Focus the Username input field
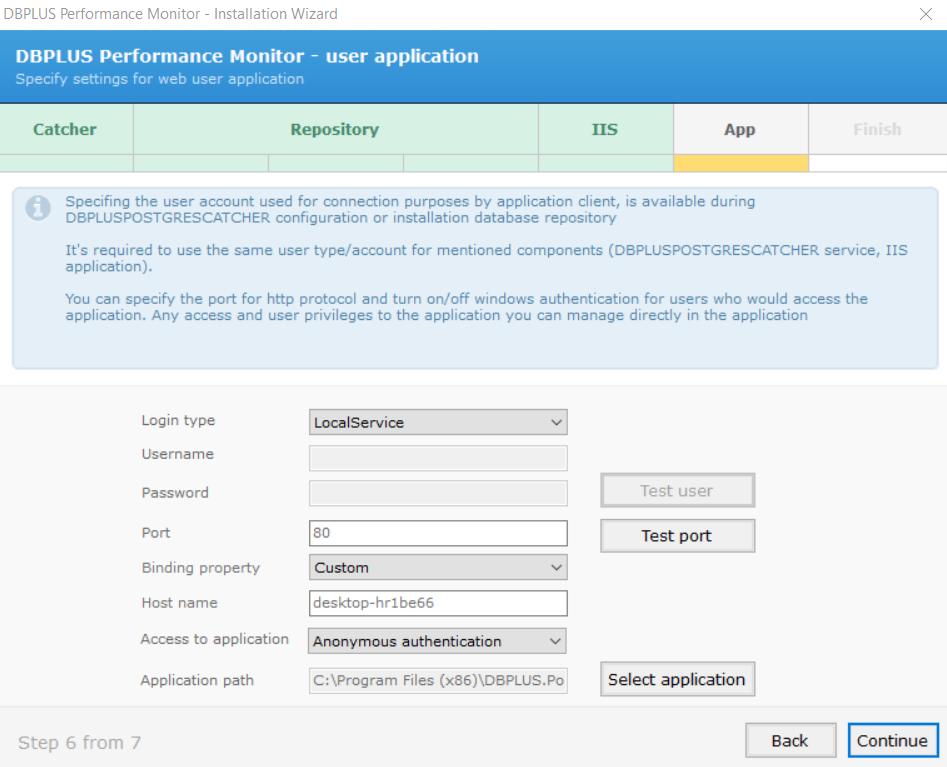Viewport: 947px width, 767px height. pos(438,458)
